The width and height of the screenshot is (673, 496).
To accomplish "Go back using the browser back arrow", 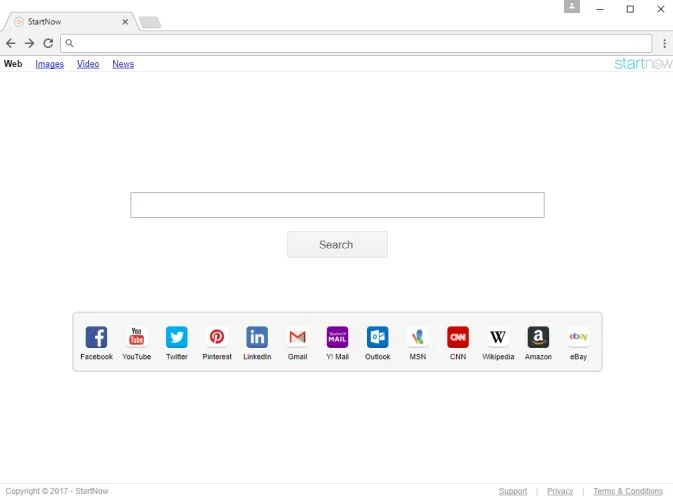I will tap(11, 43).
